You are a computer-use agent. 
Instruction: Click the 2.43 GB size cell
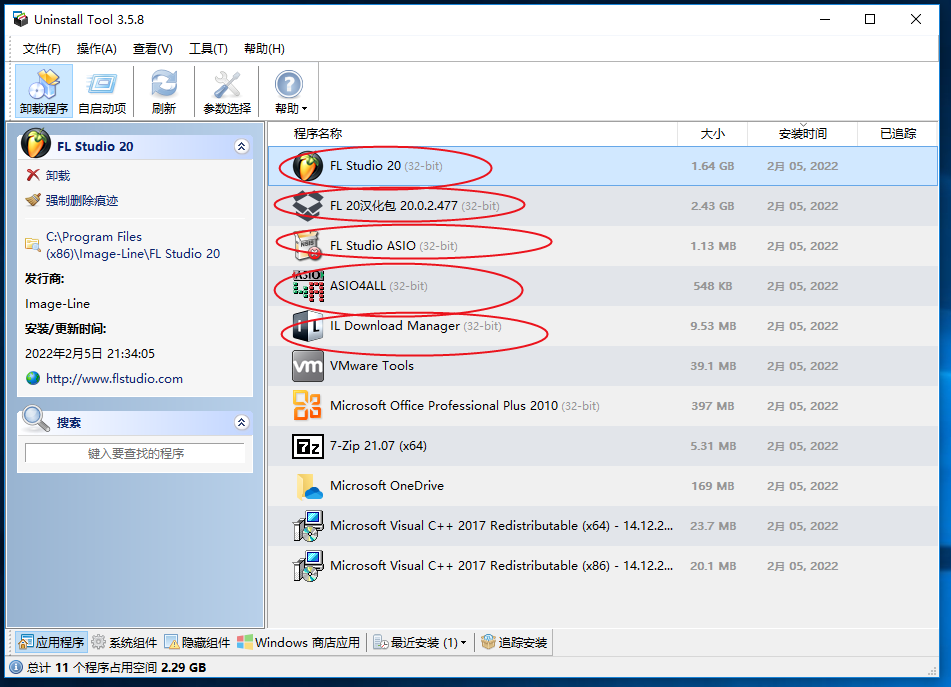[713, 206]
